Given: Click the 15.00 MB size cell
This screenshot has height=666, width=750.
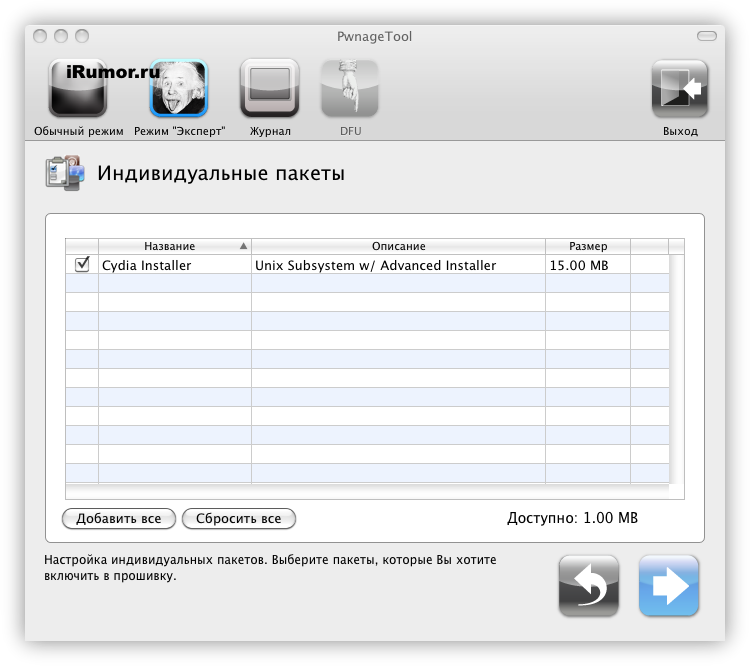Looking at the screenshot, I should (588, 265).
